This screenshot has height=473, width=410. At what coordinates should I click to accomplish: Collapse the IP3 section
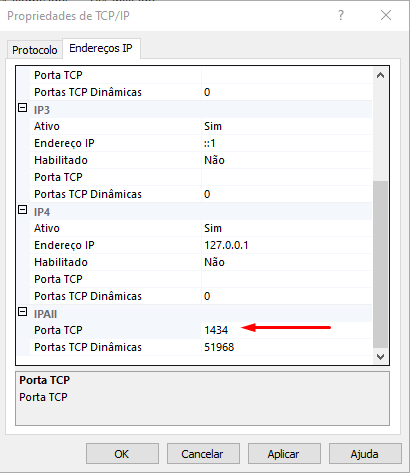pos(22,108)
